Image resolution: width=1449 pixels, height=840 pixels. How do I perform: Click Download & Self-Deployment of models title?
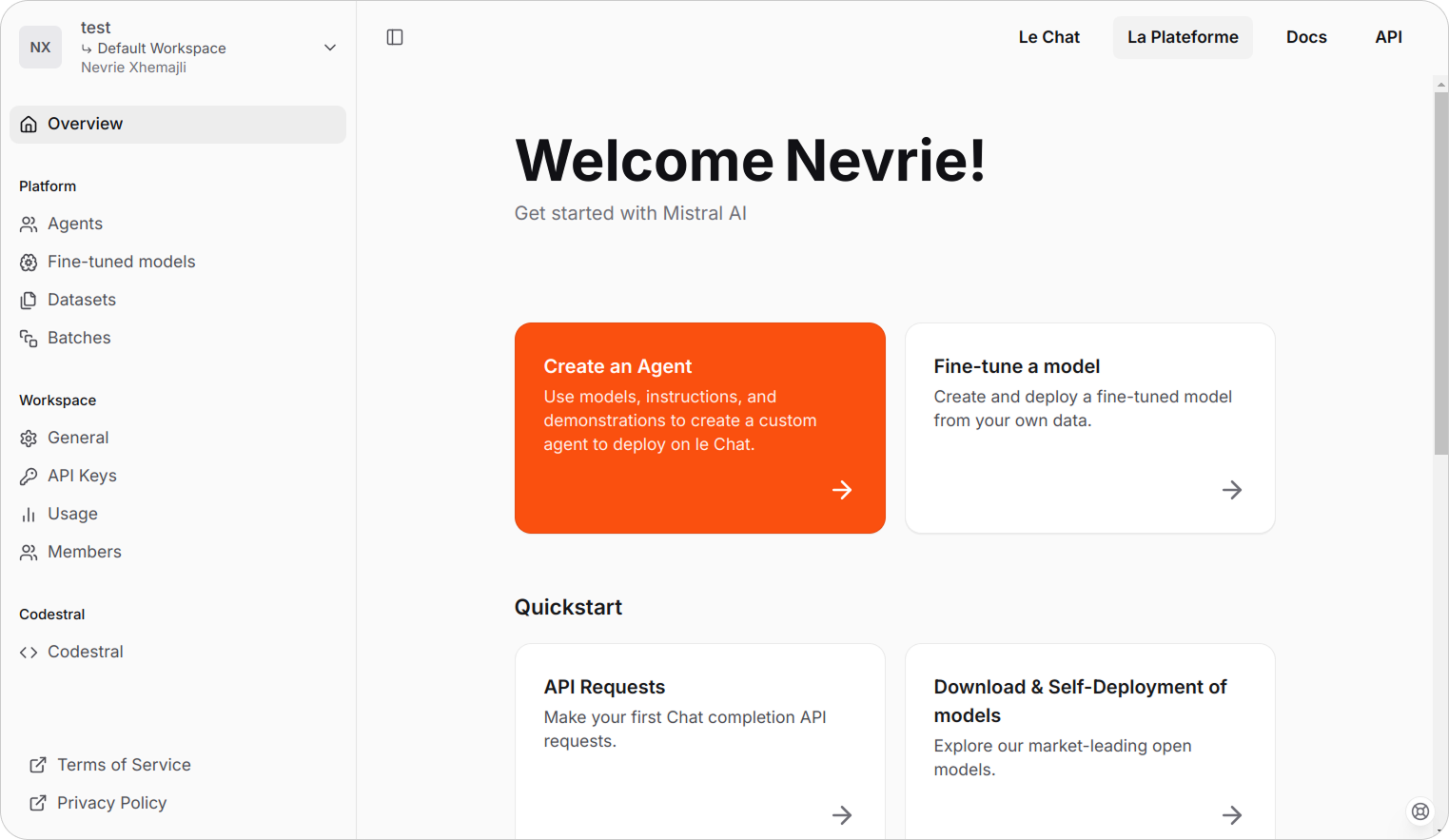point(1080,701)
